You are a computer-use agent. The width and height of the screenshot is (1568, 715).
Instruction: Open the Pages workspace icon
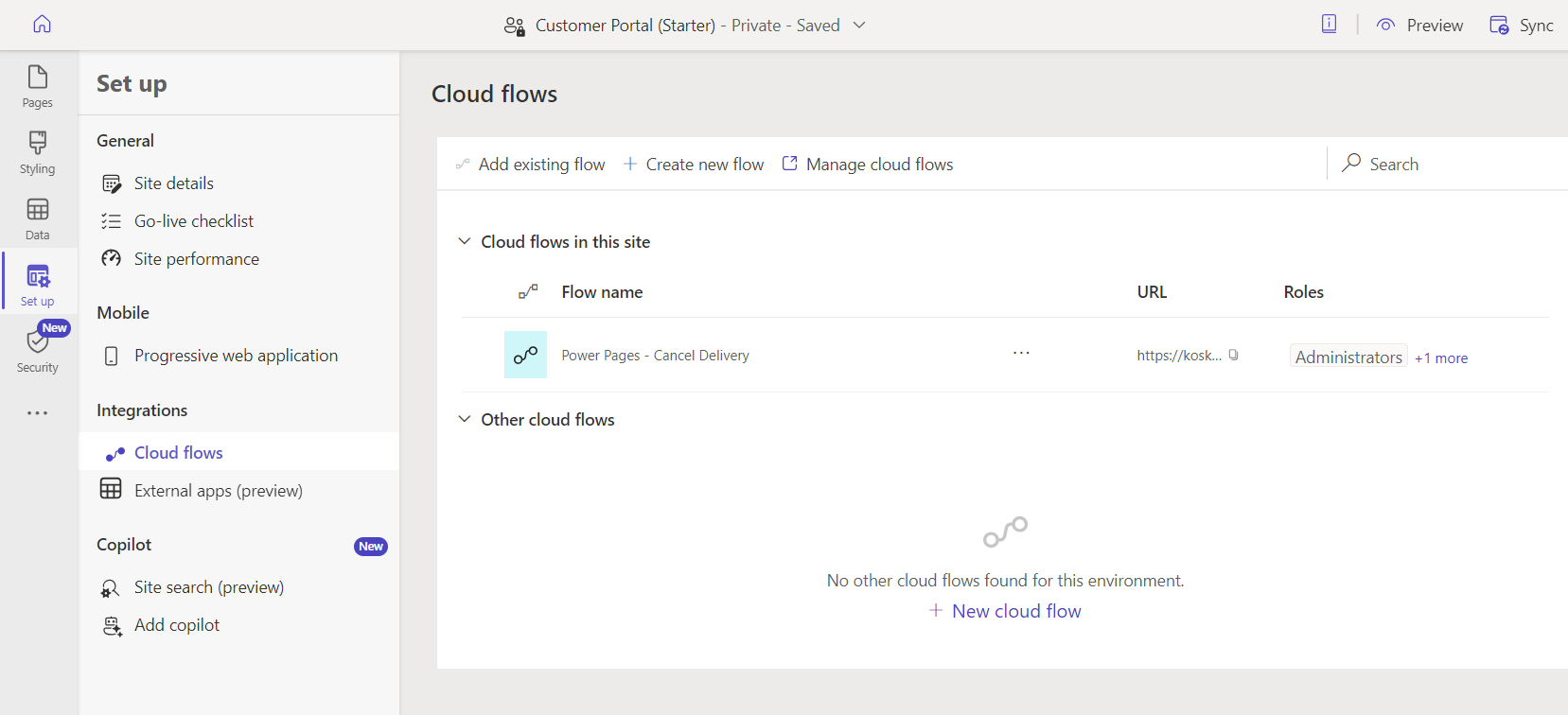point(38,86)
